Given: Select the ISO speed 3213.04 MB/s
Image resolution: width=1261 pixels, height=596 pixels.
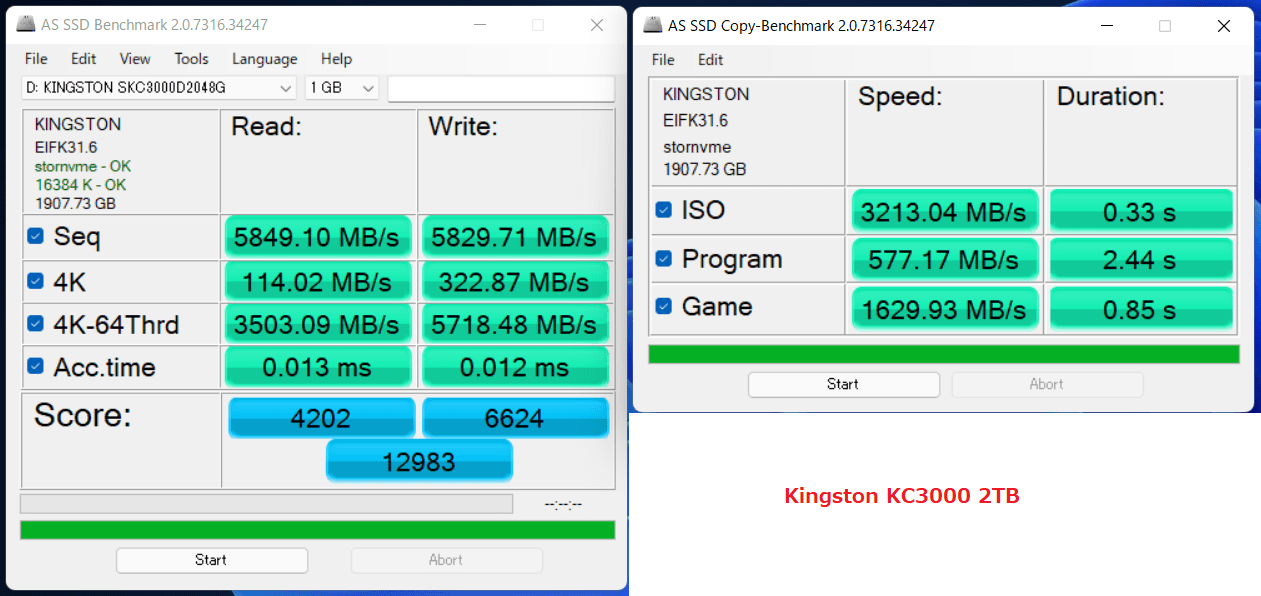Looking at the screenshot, I should point(945,211).
